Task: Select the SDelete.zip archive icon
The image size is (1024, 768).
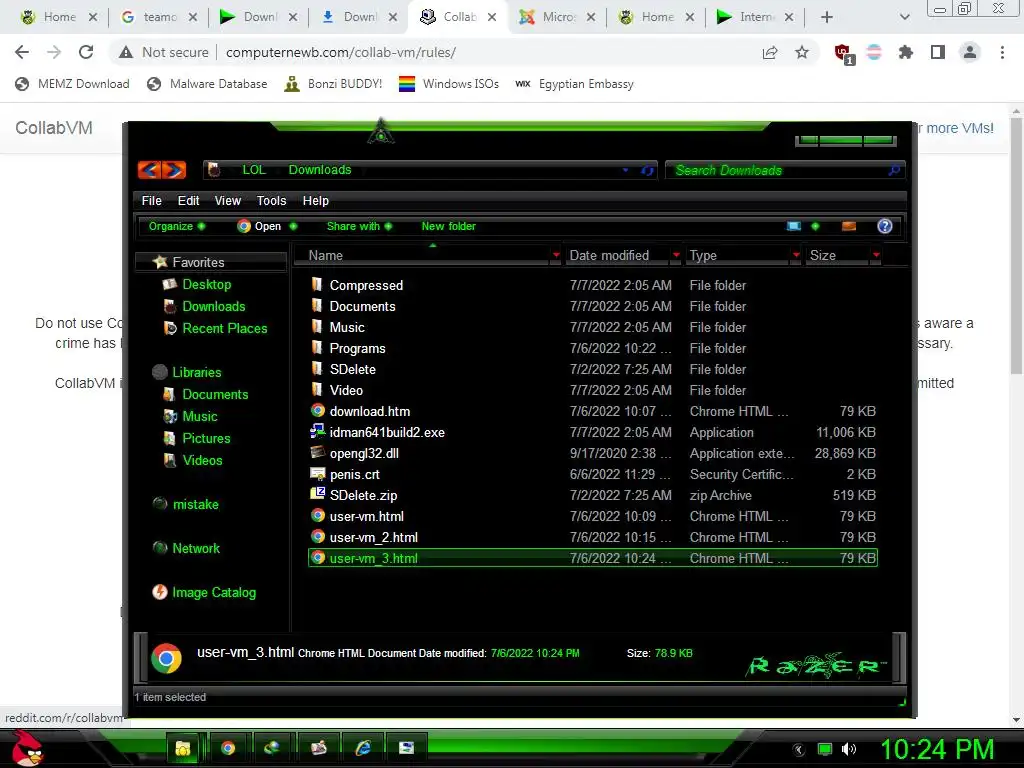Action: (x=317, y=494)
